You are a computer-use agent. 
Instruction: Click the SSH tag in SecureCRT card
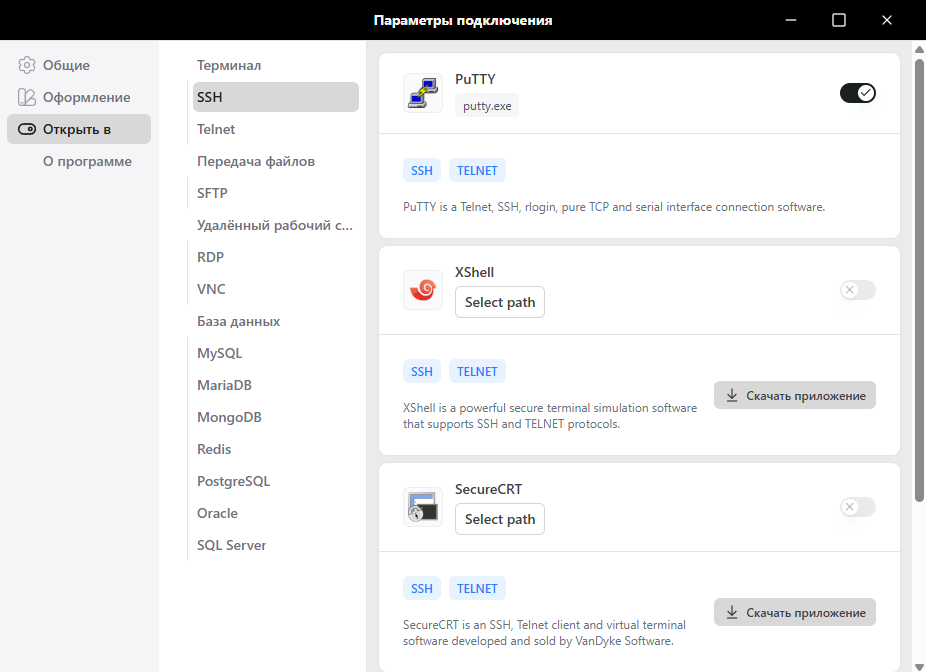(422, 588)
